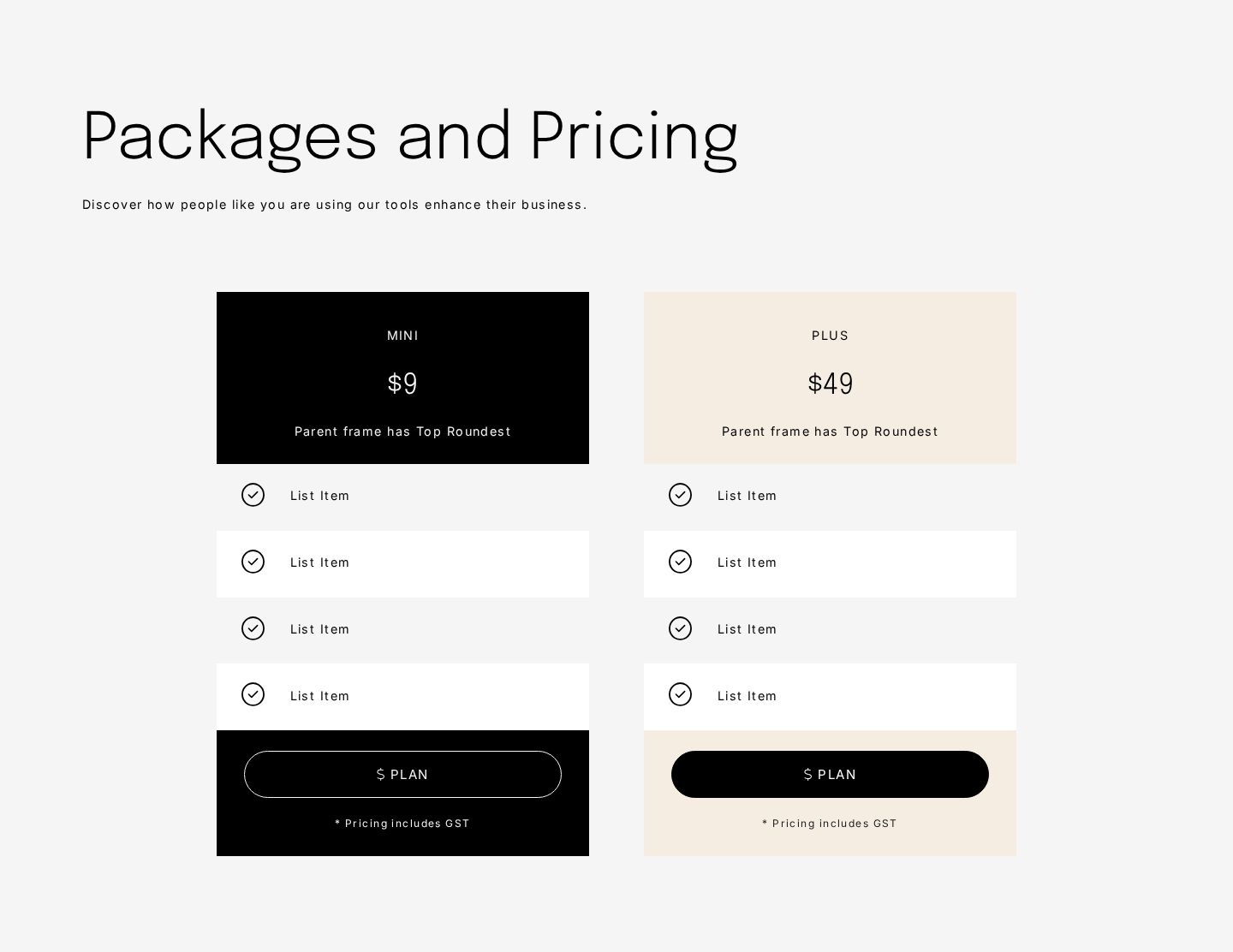1233x952 pixels.
Task: Click the Pricing includes GST note on the PLUS card
Action: pyautogui.click(x=830, y=824)
